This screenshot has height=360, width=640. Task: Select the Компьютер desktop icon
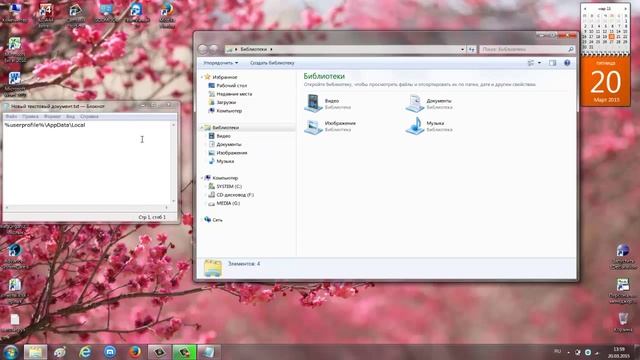click(x=15, y=12)
